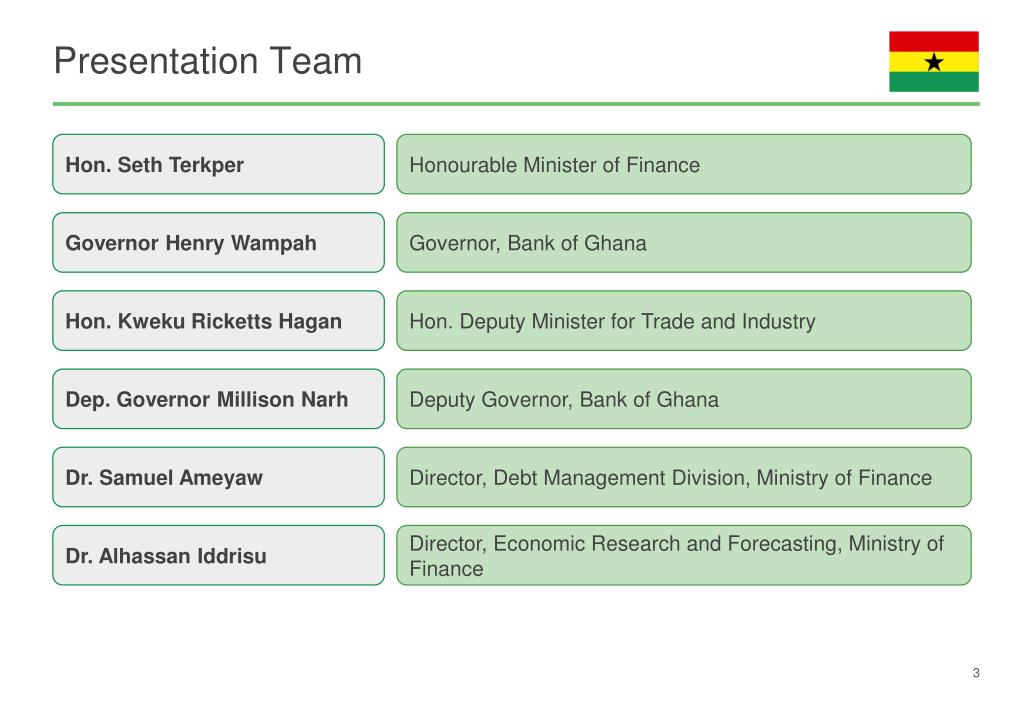Click the word Finance on the last row
This screenshot has height=708, width=1023.
click(446, 569)
